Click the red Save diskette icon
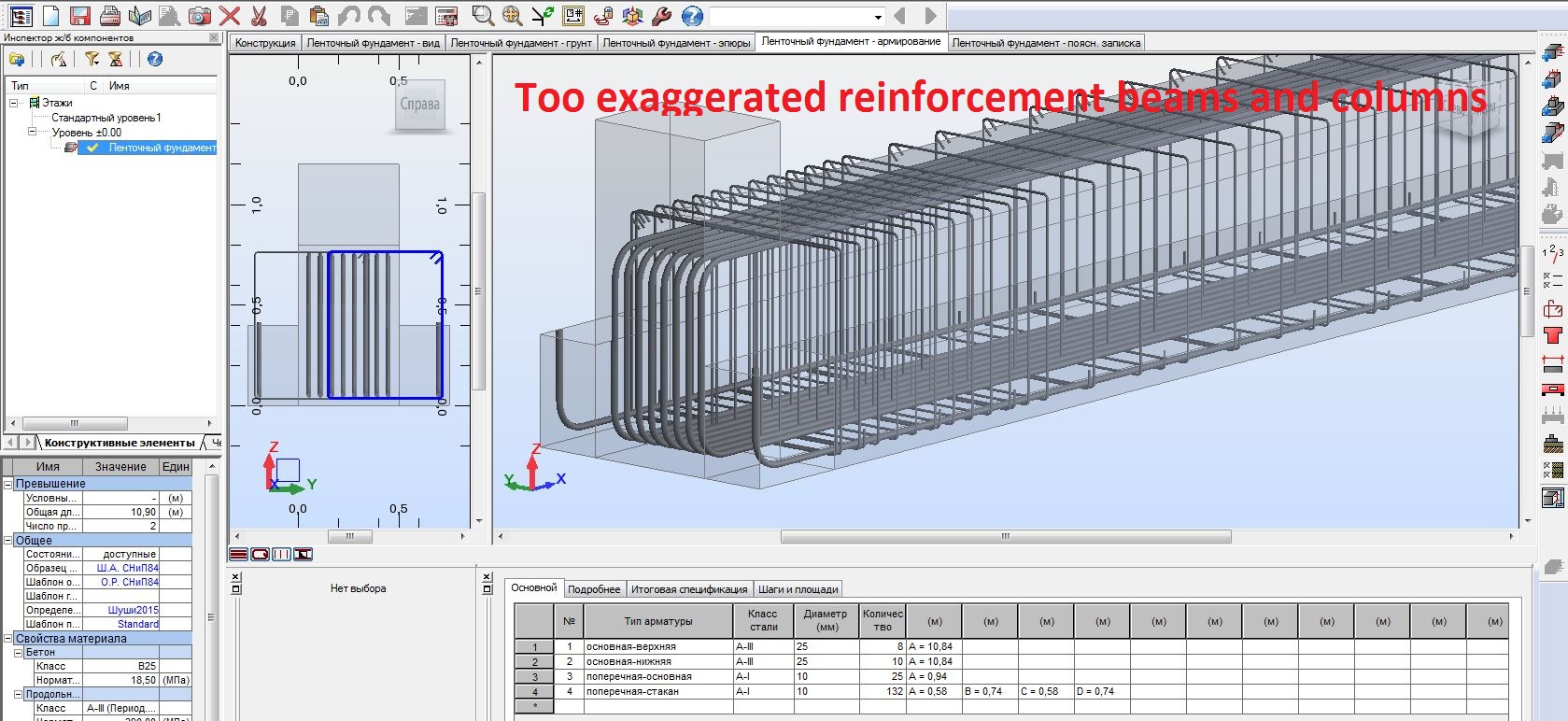This screenshot has width=1568, height=721. pos(80,16)
